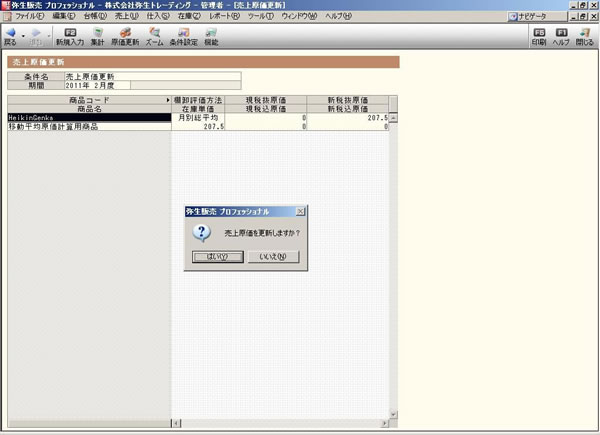Click the 期間 field showing 2011年 2月度
The width and height of the screenshot is (600, 435).
point(97,85)
